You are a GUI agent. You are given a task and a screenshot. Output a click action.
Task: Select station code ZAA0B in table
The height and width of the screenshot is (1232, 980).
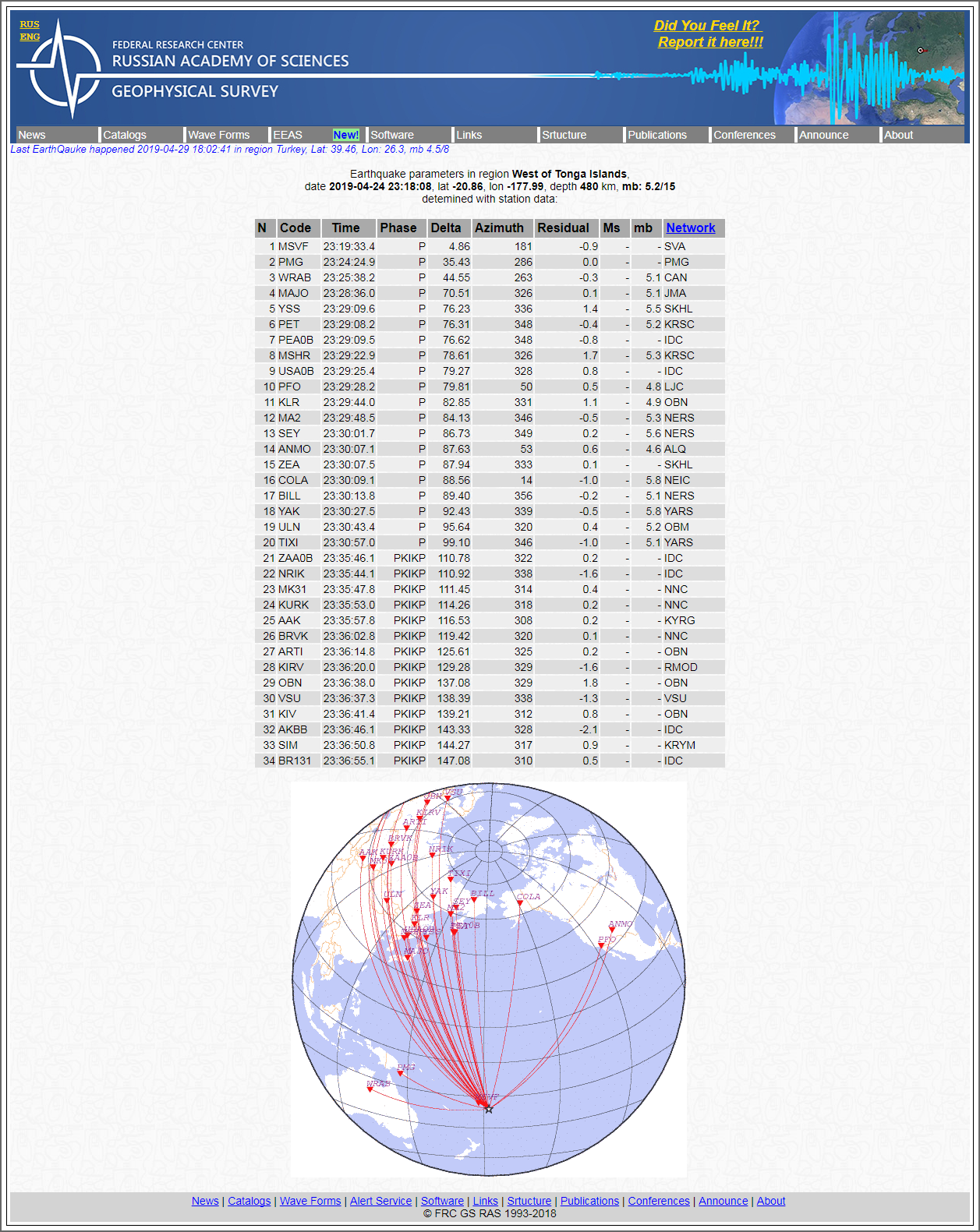(295, 558)
